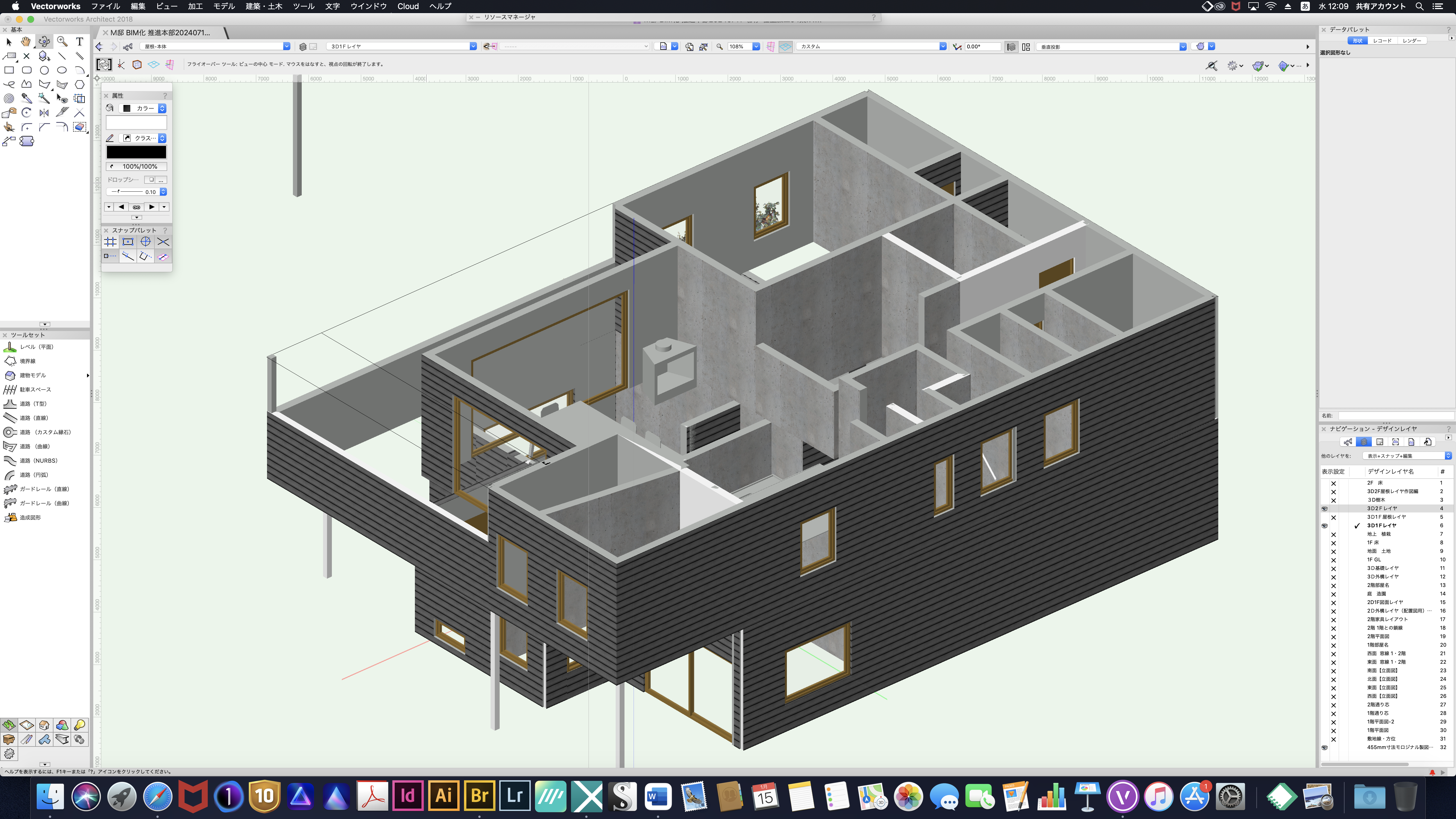Select the Eraser tool

coord(80,127)
